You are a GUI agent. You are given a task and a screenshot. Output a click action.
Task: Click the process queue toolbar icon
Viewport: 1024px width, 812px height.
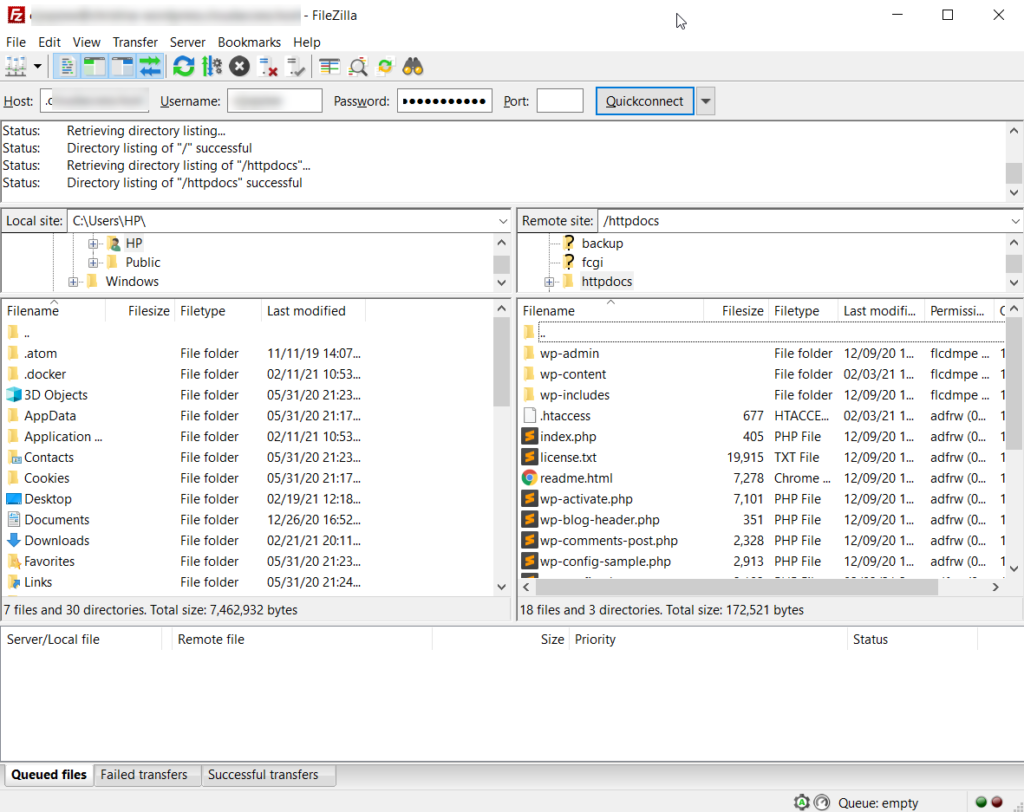click(211, 67)
